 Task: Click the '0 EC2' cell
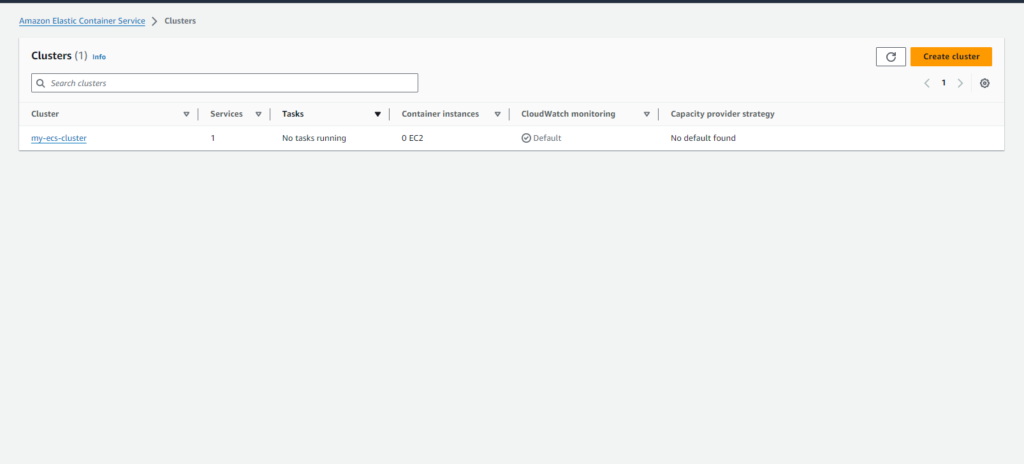coord(412,138)
